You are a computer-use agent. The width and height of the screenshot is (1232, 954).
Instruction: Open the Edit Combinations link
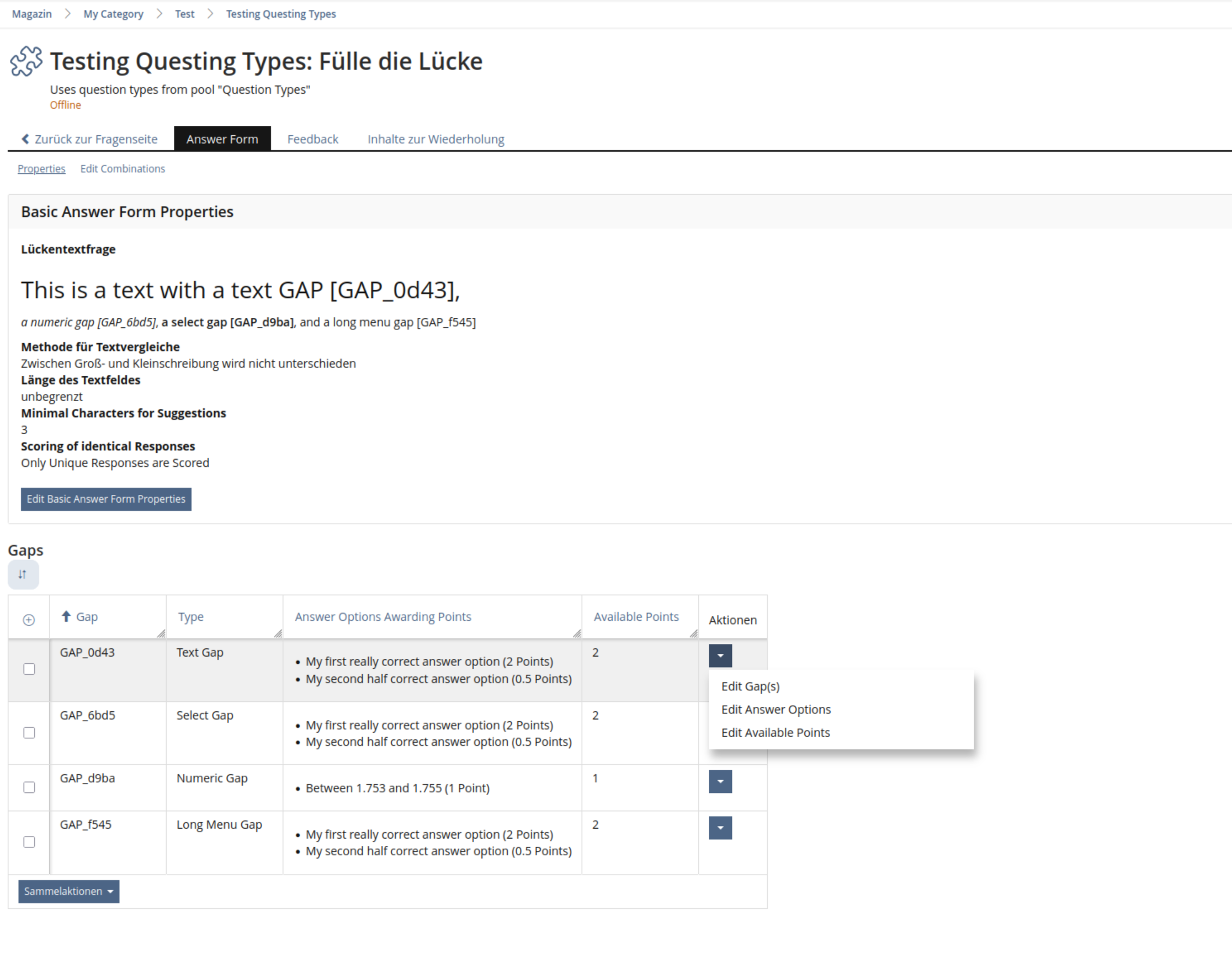coord(123,169)
